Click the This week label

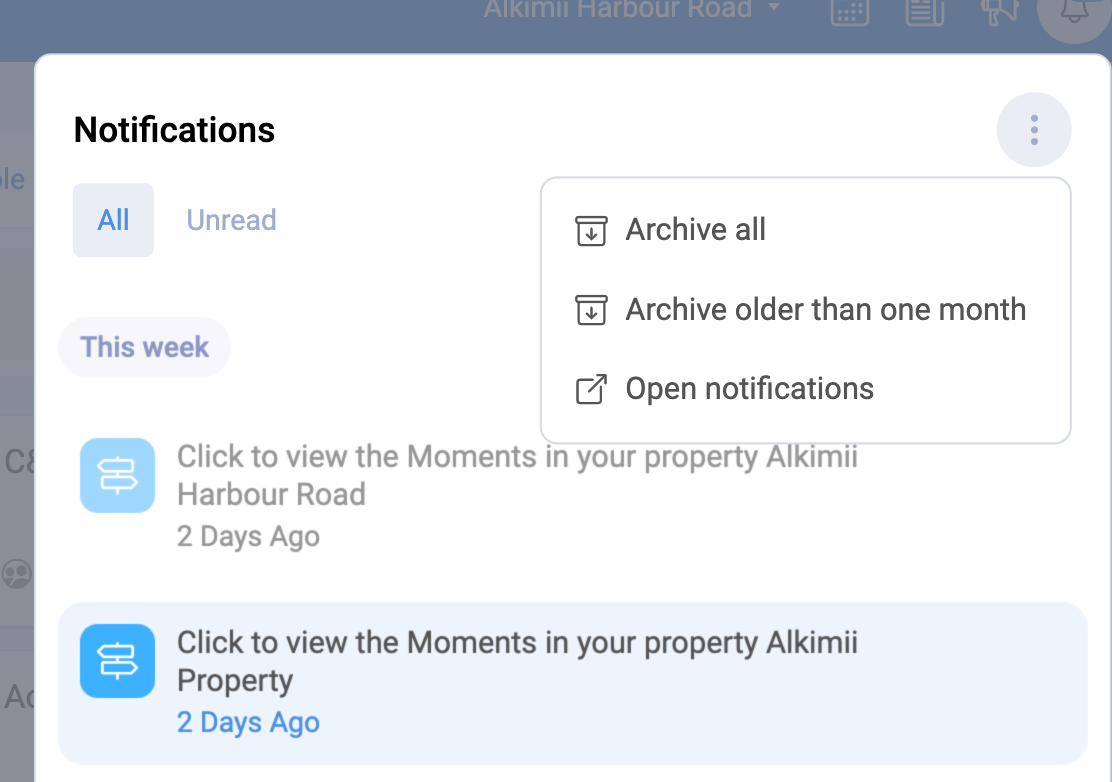[x=144, y=346]
